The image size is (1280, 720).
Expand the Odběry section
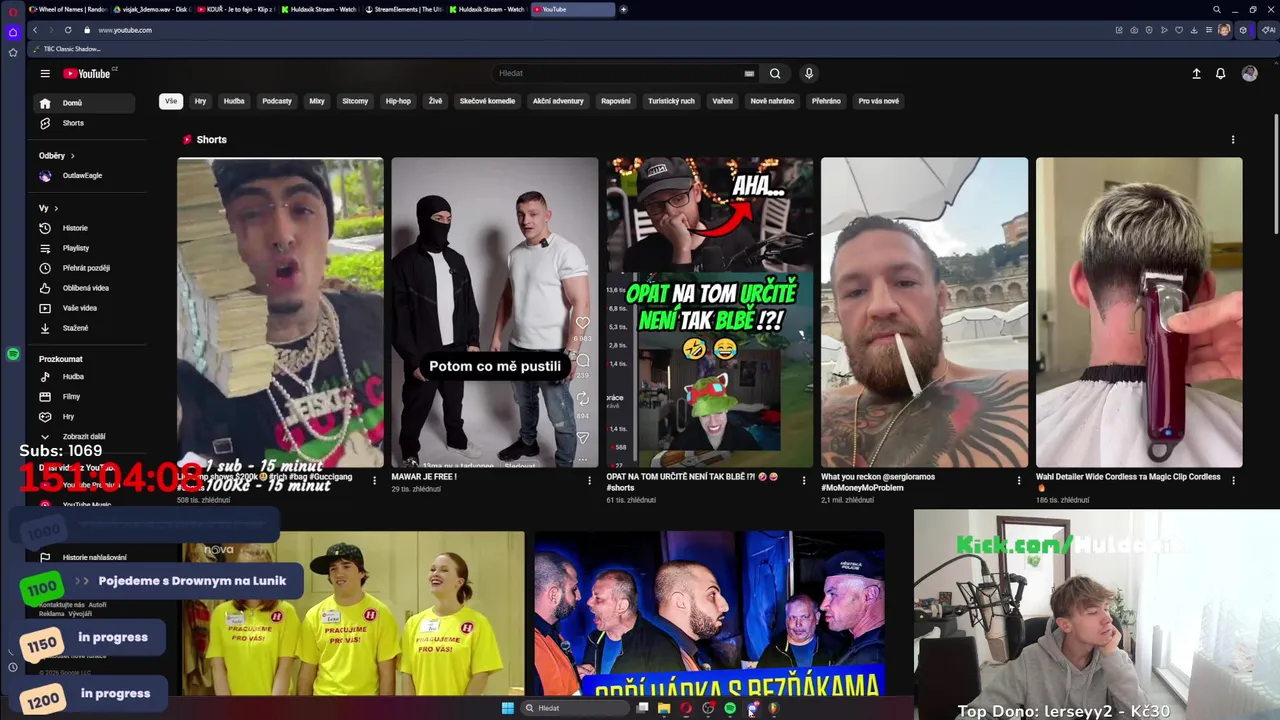pyautogui.click(x=57, y=156)
